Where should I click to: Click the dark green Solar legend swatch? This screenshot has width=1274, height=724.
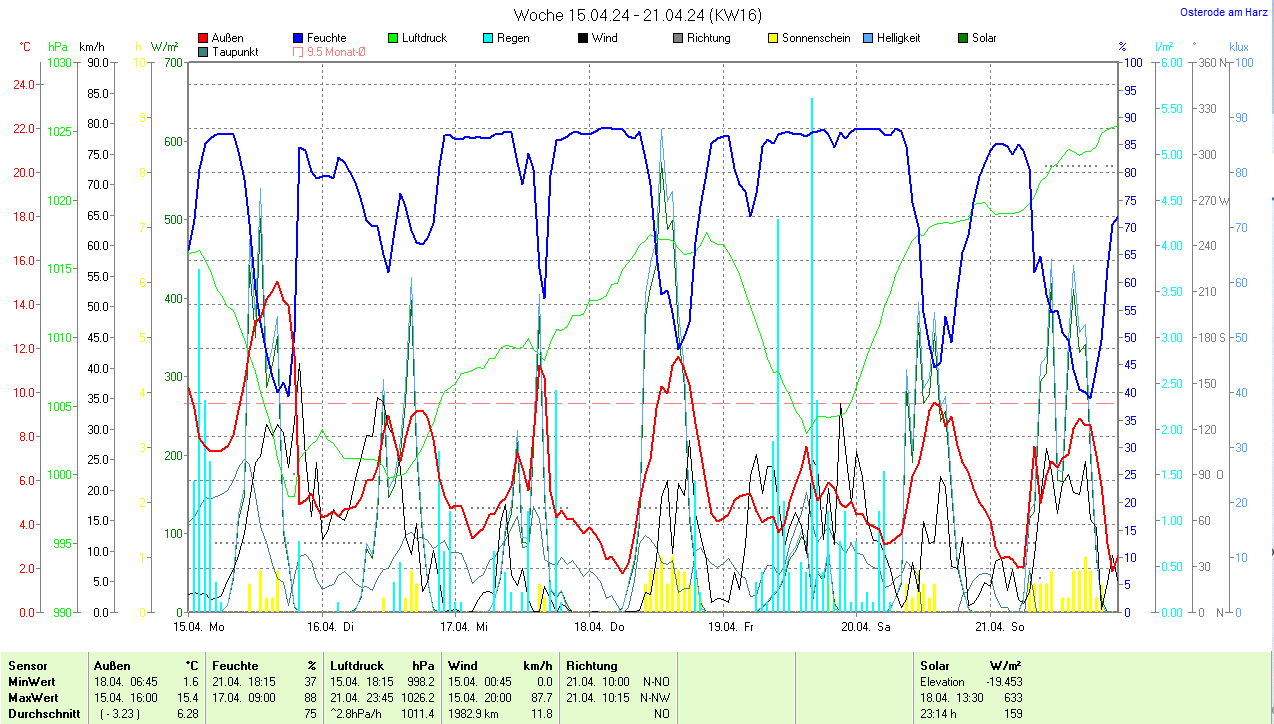(963, 38)
